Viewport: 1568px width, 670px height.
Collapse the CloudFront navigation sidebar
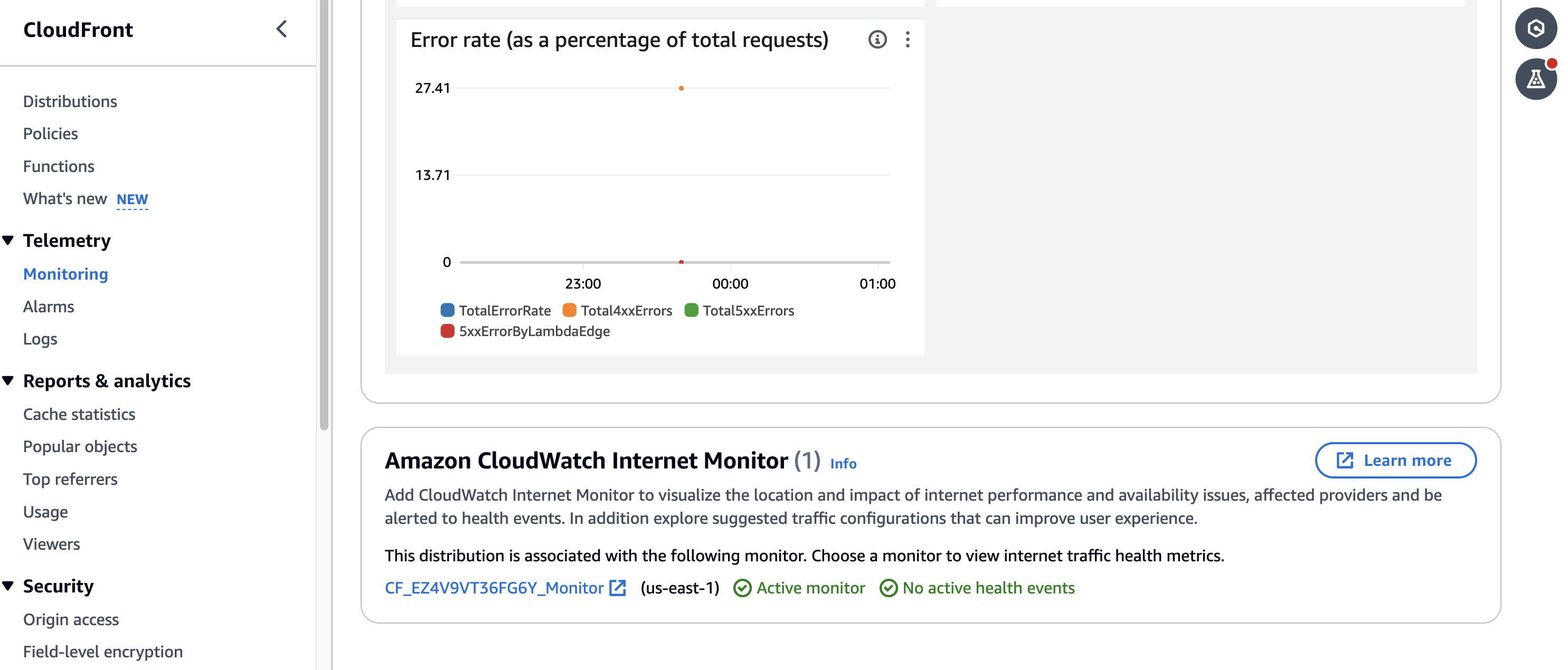(282, 28)
